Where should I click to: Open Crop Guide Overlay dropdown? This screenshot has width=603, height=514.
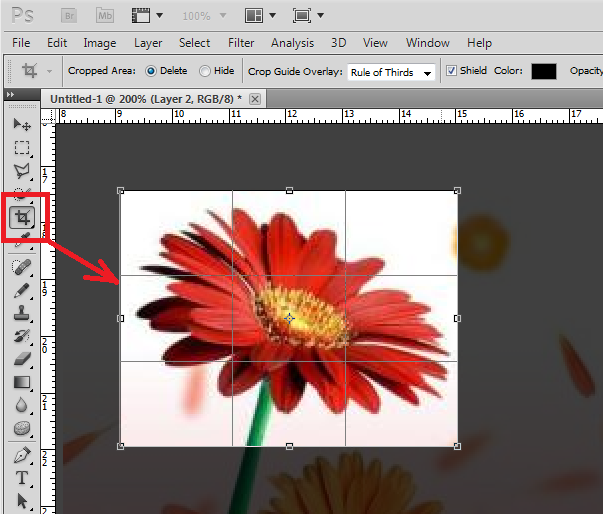click(391, 72)
